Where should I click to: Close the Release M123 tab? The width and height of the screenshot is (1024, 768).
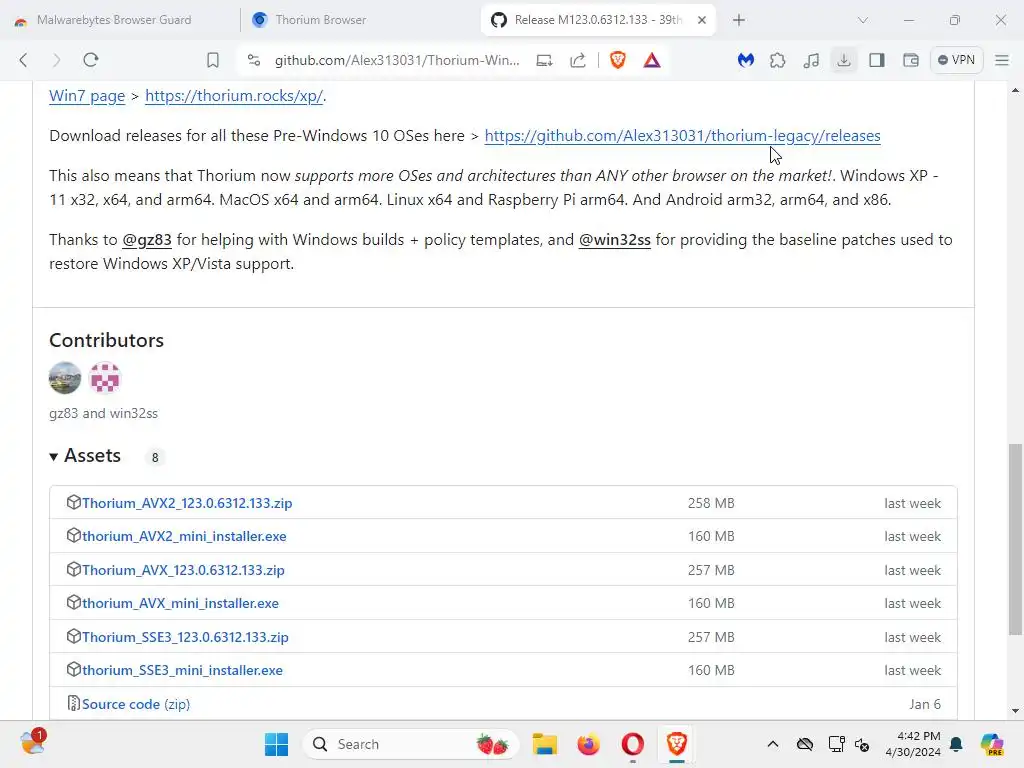[702, 20]
